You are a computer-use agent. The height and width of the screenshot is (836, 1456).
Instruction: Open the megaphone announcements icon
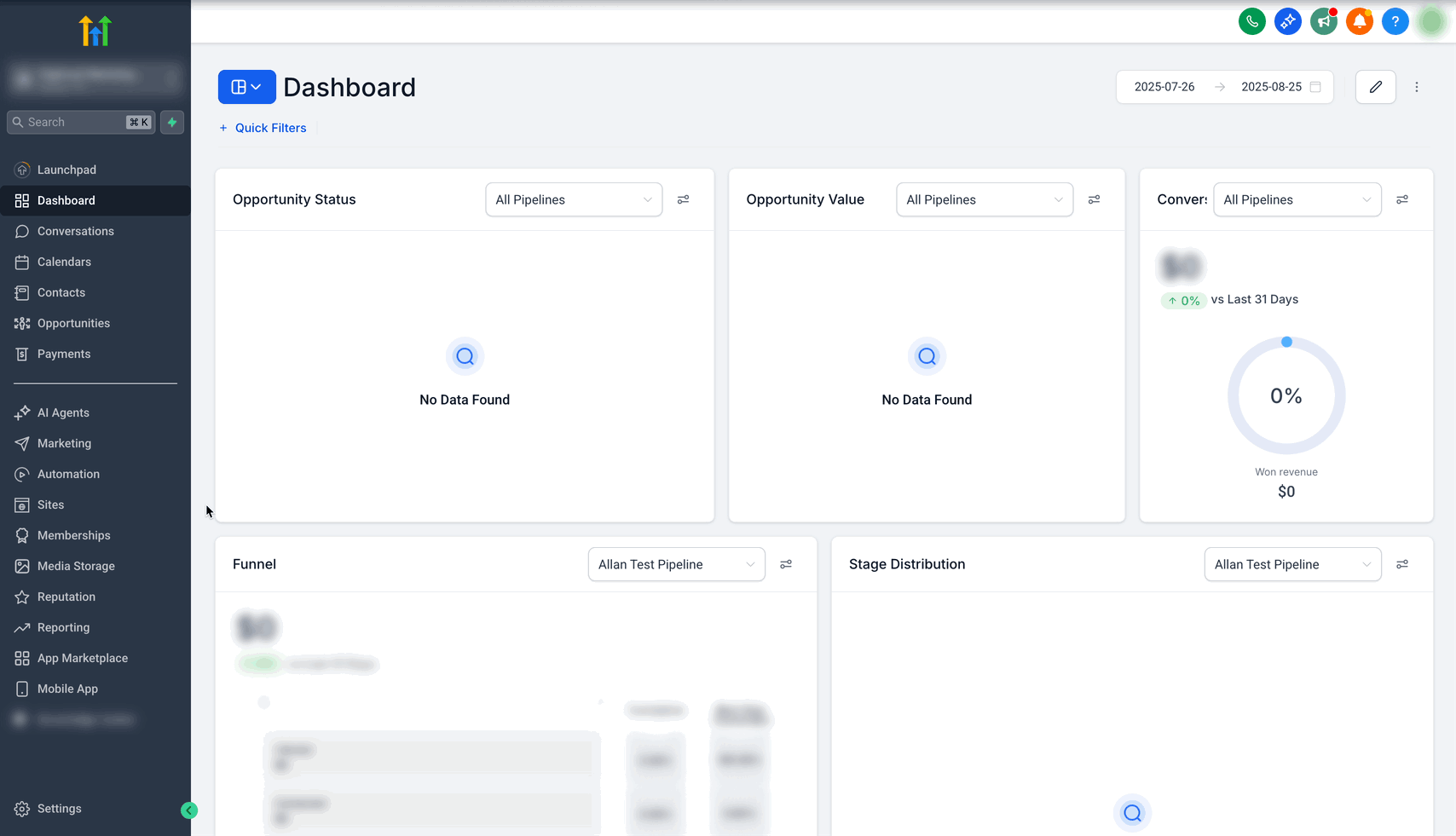click(1323, 21)
